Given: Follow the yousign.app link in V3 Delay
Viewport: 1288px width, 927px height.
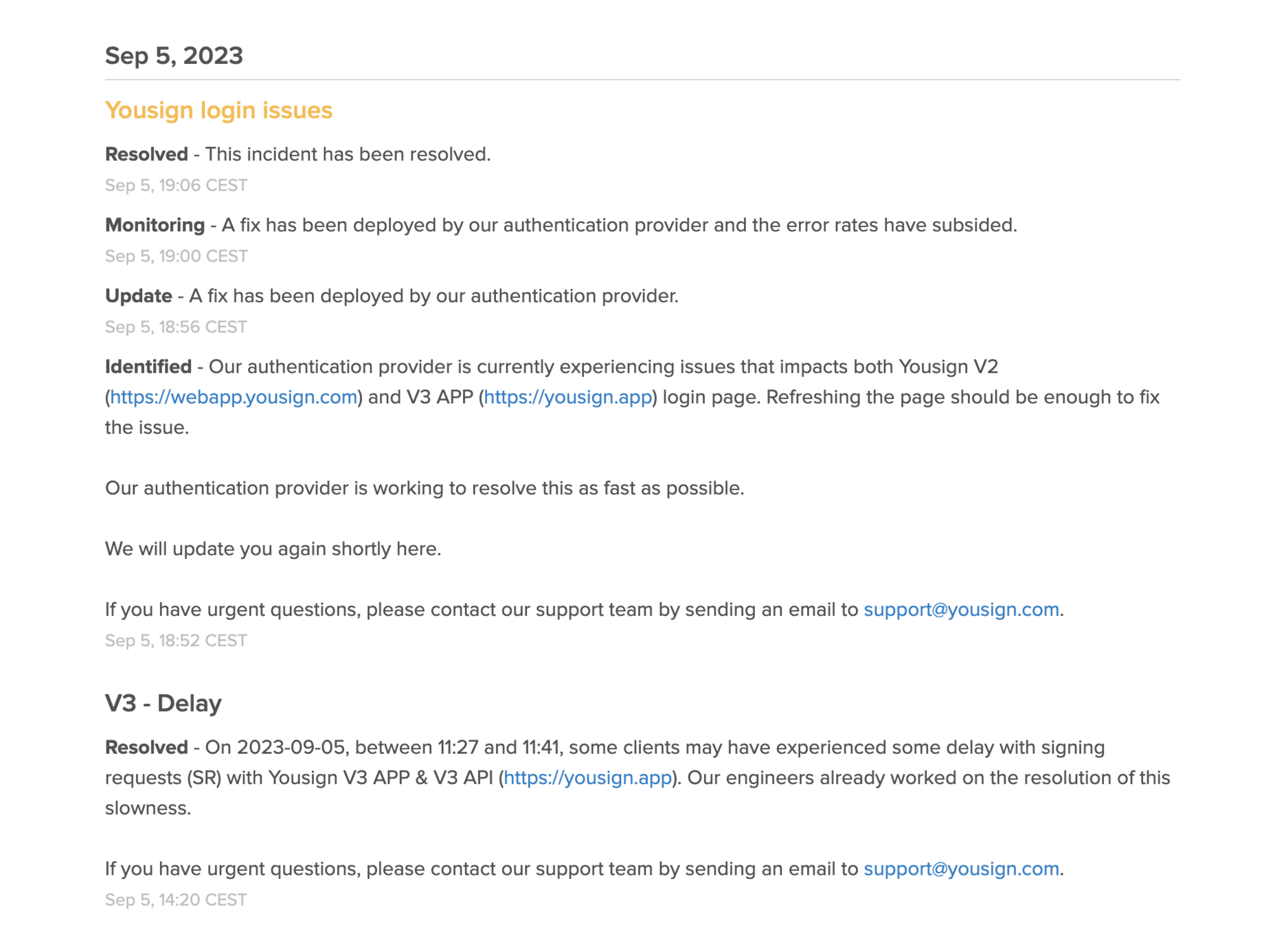Looking at the screenshot, I should pos(587,778).
